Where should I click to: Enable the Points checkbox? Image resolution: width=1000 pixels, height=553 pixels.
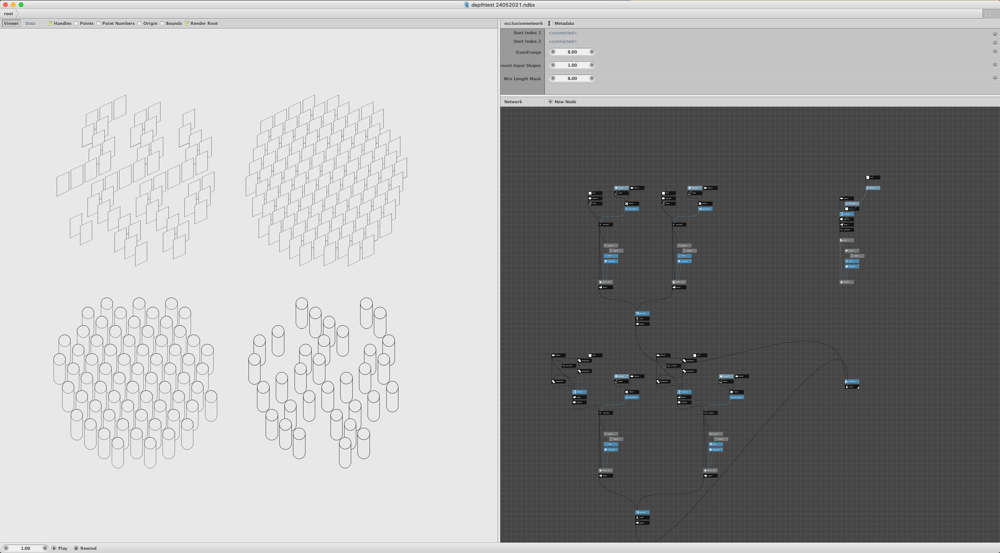click(x=76, y=24)
